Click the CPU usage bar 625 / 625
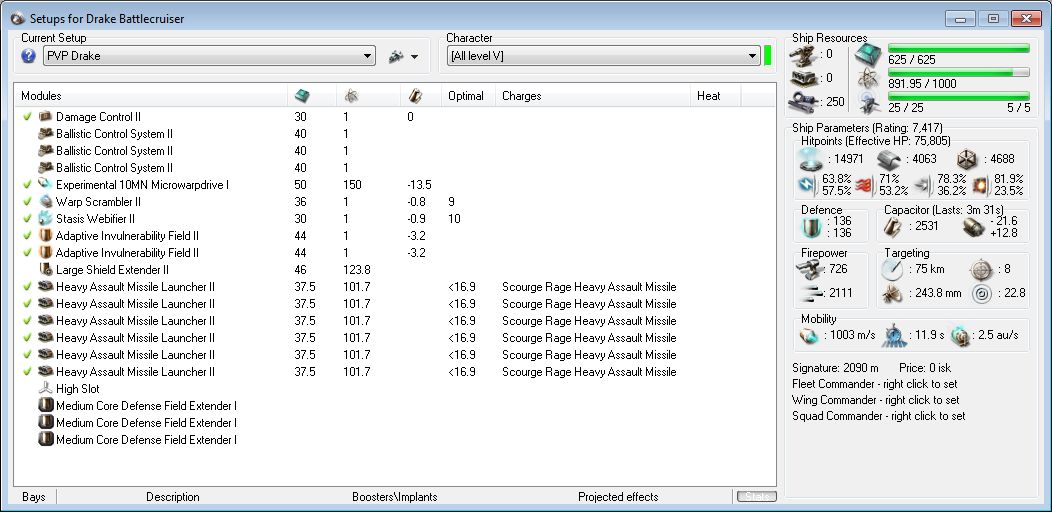1052x512 pixels. pos(959,48)
